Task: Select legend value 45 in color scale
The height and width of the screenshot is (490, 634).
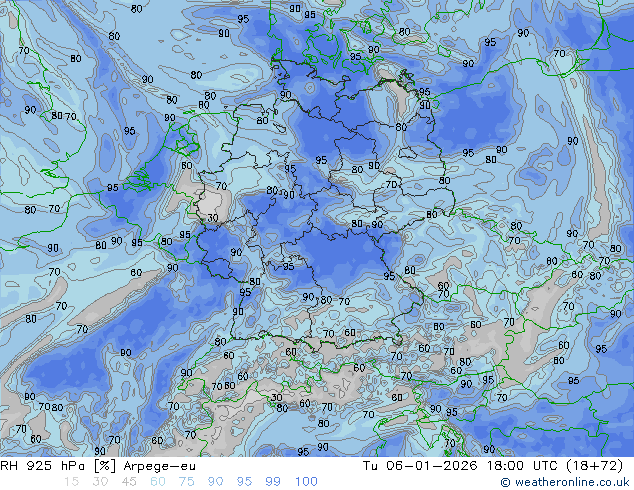Action: pos(129,482)
